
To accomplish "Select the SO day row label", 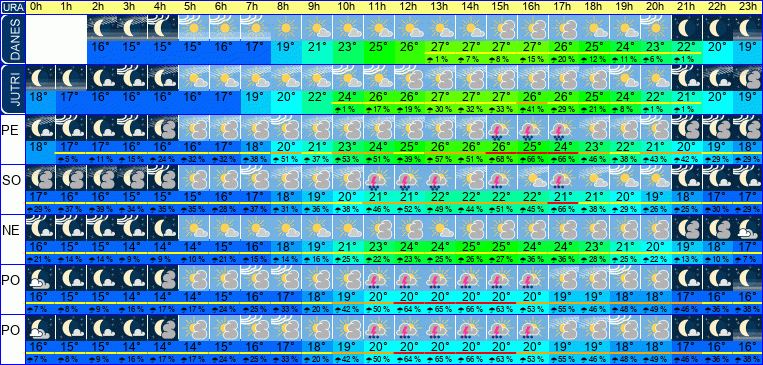I will click(x=11, y=180).
